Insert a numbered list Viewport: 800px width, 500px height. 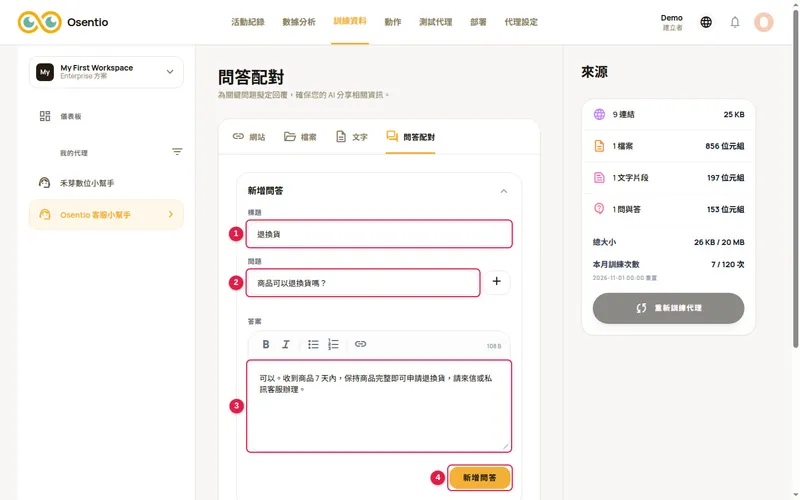coord(333,344)
